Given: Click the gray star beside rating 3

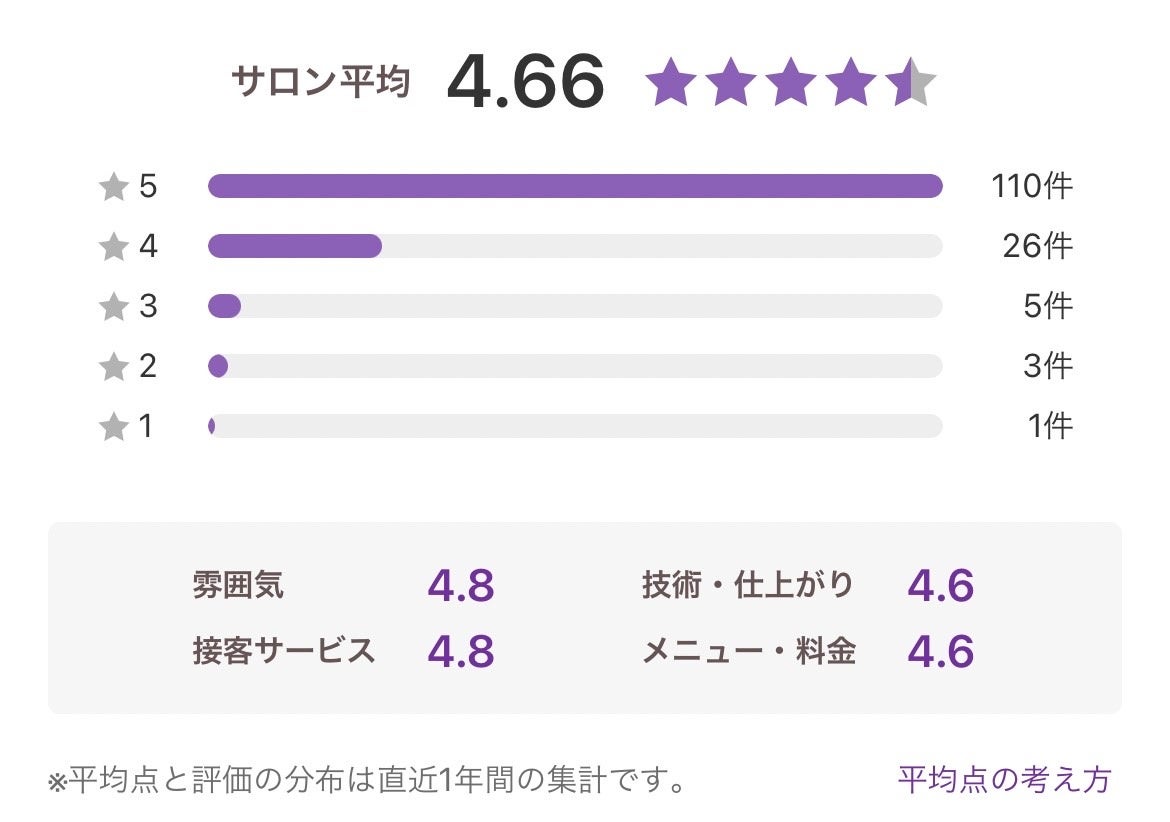Looking at the screenshot, I should coord(115,307).
